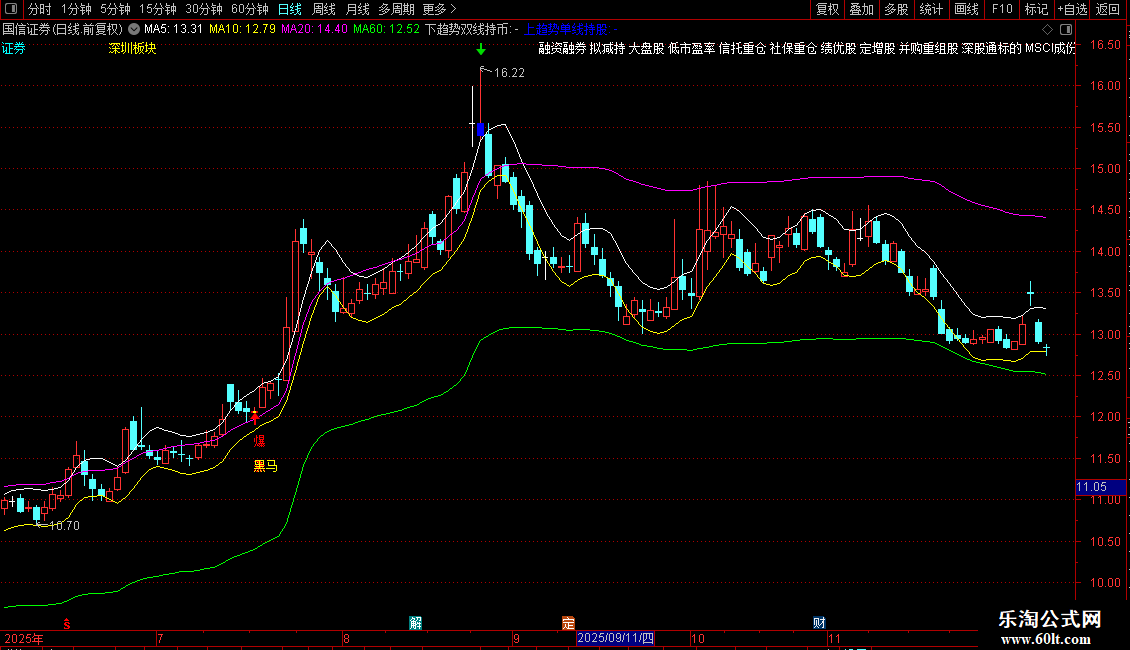Click the diamond icon at chart top-right
Viewport: 1130px width, 650px height.
[1048, 30]
